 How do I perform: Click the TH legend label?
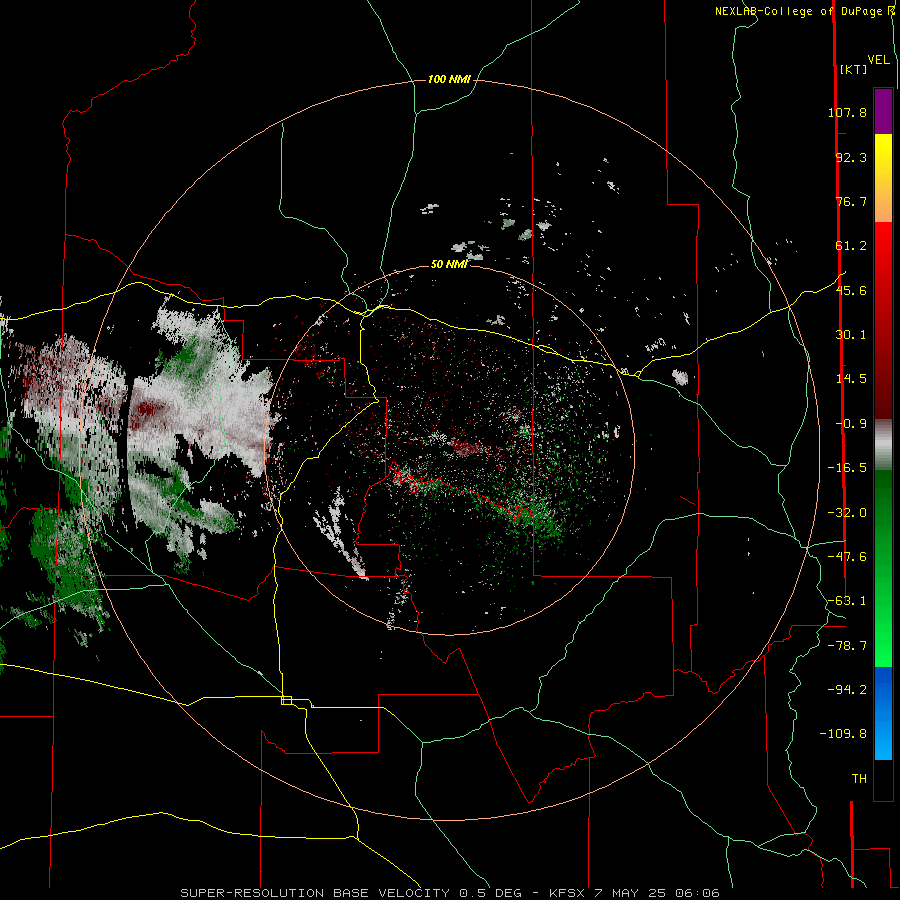(x=859, y=779)
